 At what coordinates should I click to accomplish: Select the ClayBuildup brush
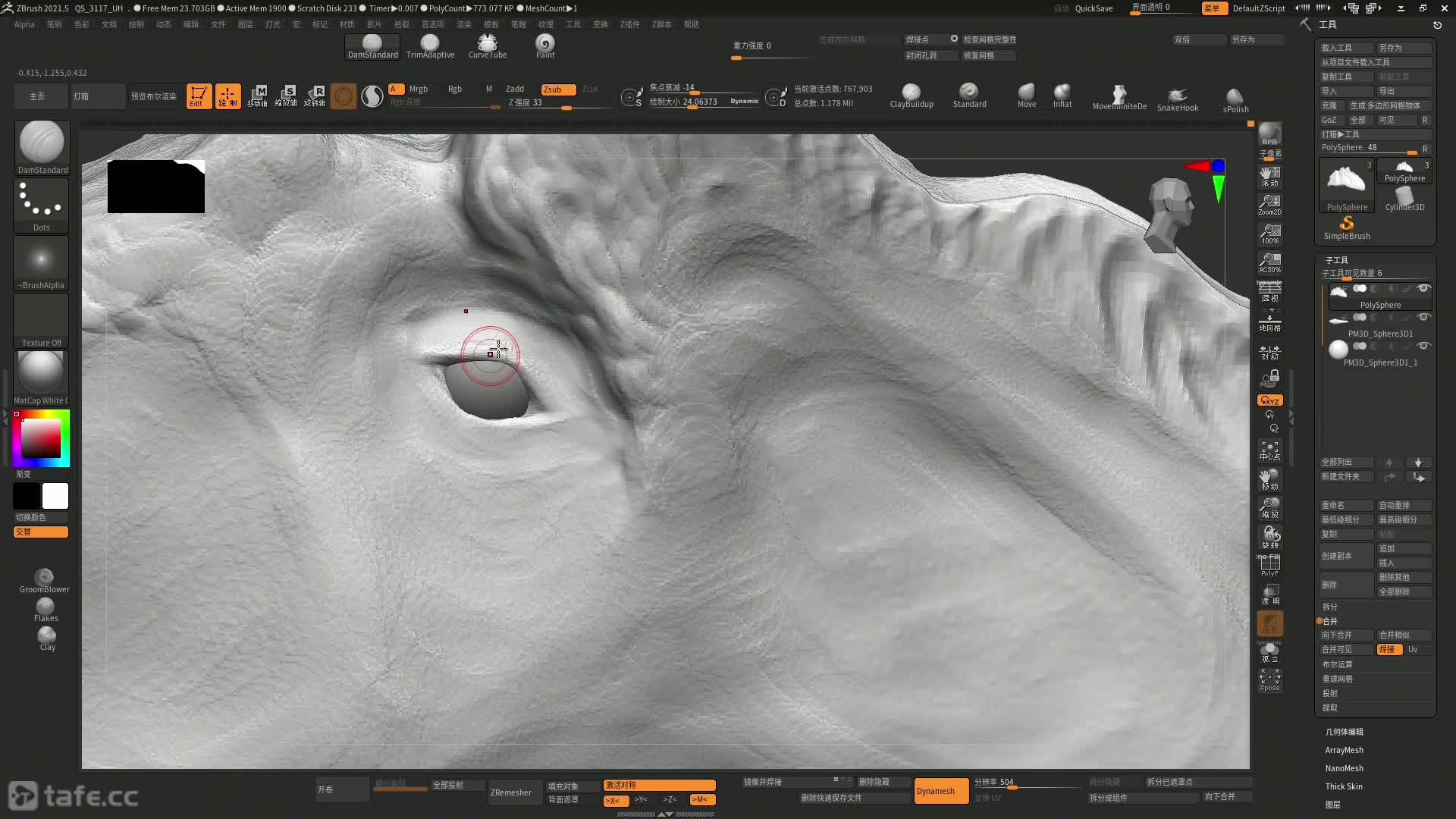point(912,96)
